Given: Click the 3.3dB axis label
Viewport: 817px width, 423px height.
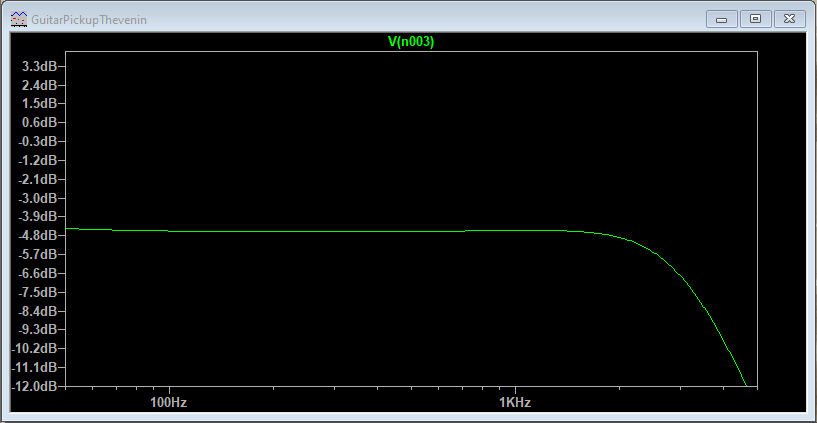Looking at the screenshot, I should (40, 66).
